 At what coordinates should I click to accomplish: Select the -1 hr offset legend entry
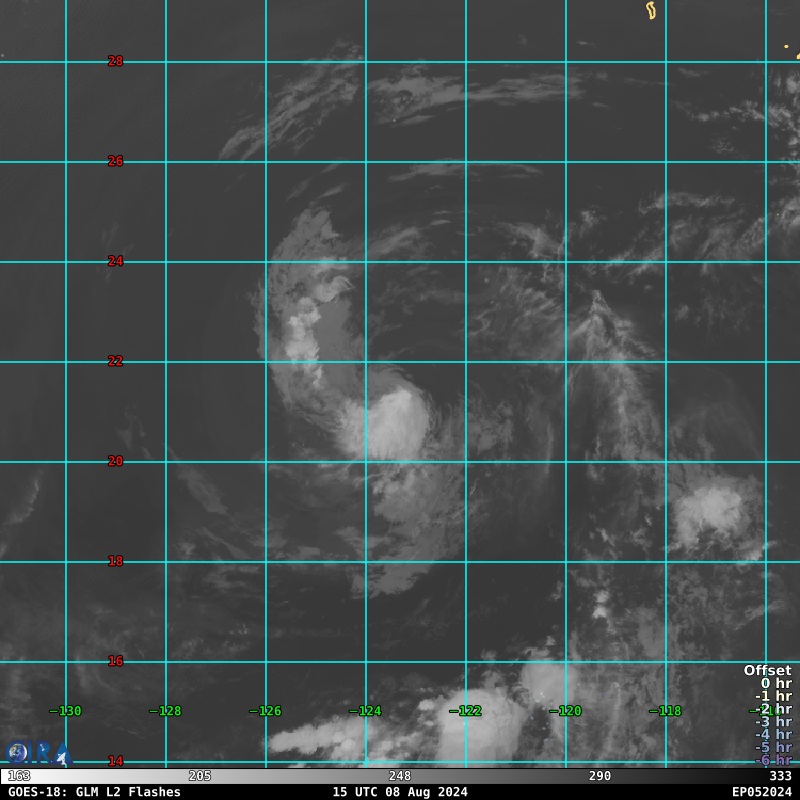click(772, 697)
